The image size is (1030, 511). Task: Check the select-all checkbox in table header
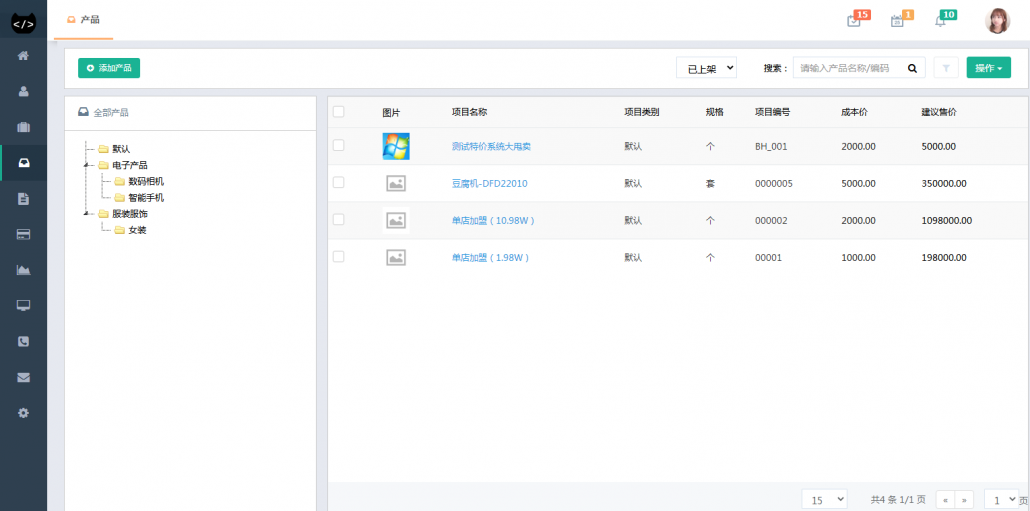click(x=338, y=111)
